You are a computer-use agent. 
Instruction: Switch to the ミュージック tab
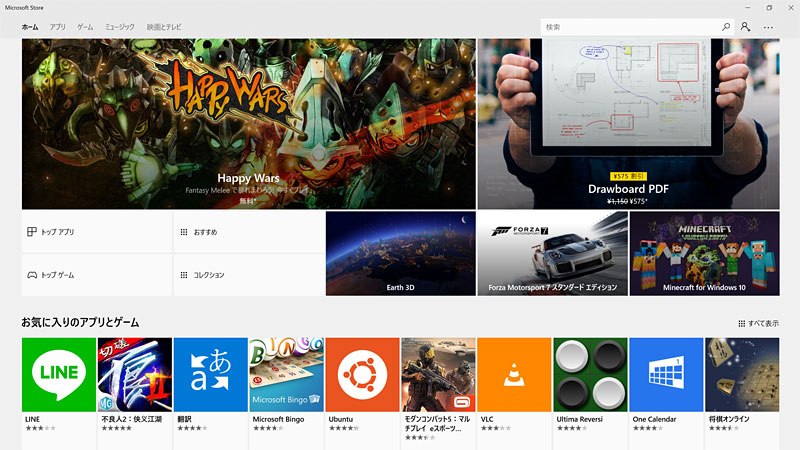[x=120, y=27]
